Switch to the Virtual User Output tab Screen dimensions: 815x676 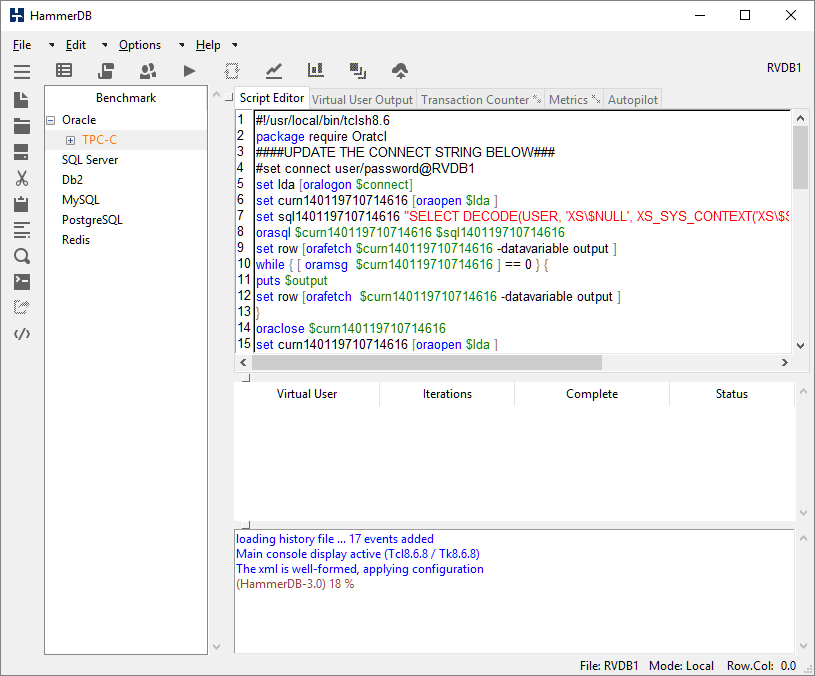pos(362,99)
